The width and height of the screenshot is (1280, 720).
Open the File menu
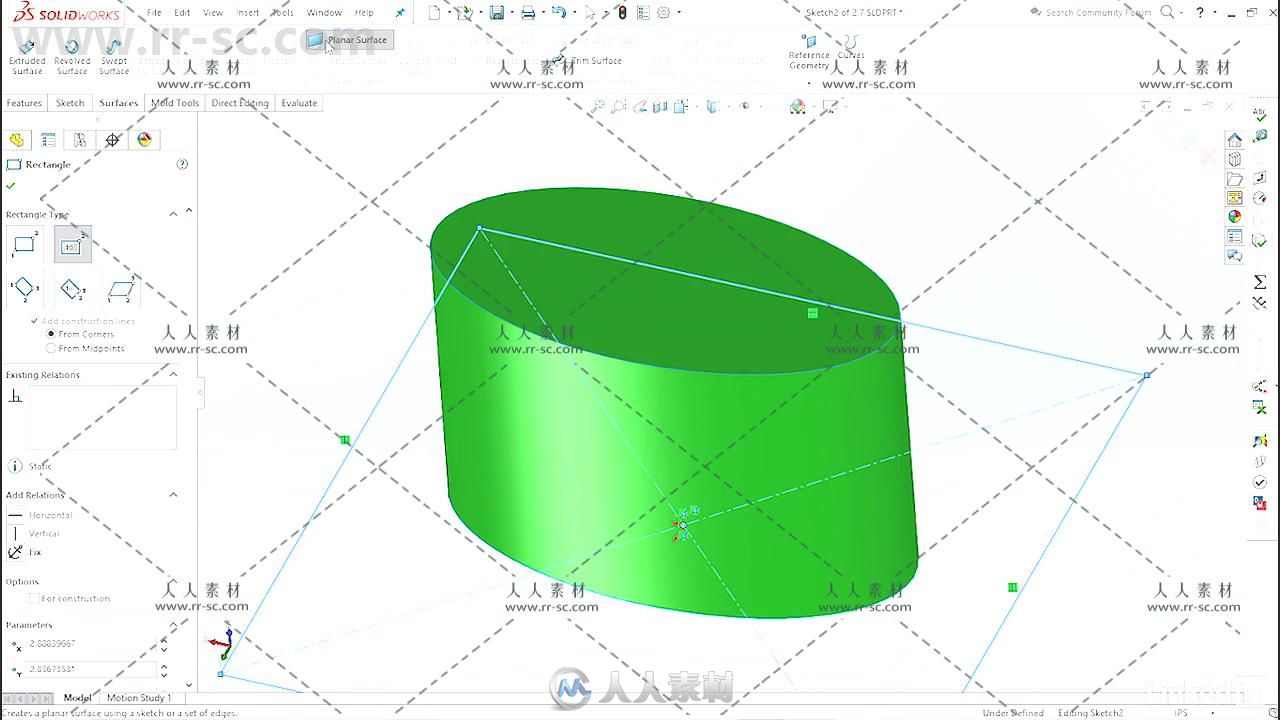point(154,13)
